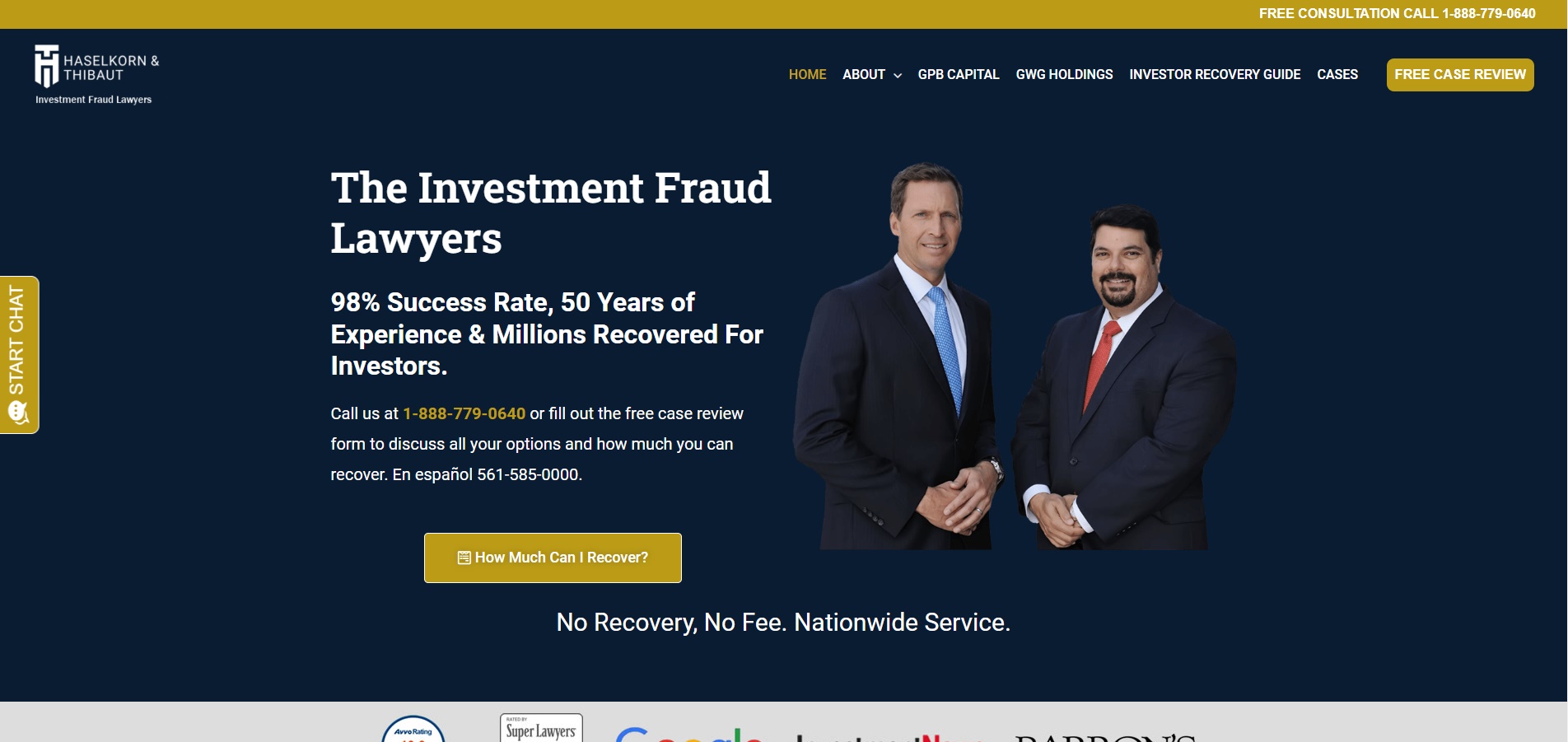Click the Google logo
Viewport: 1568px width, 742px height.
(689, 734)
